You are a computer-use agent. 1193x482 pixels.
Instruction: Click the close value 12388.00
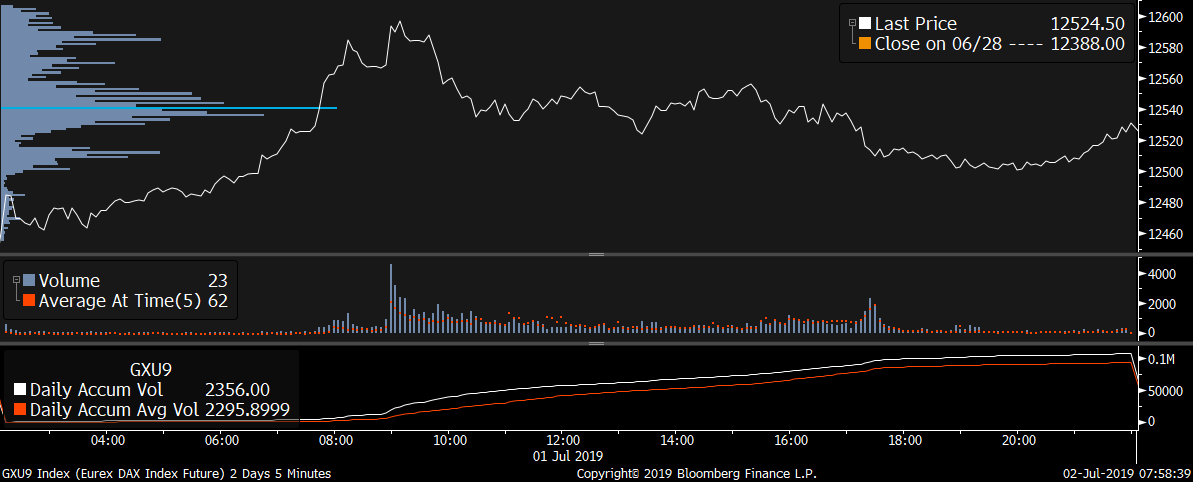pyautogui.click(x=1087, y=44)
